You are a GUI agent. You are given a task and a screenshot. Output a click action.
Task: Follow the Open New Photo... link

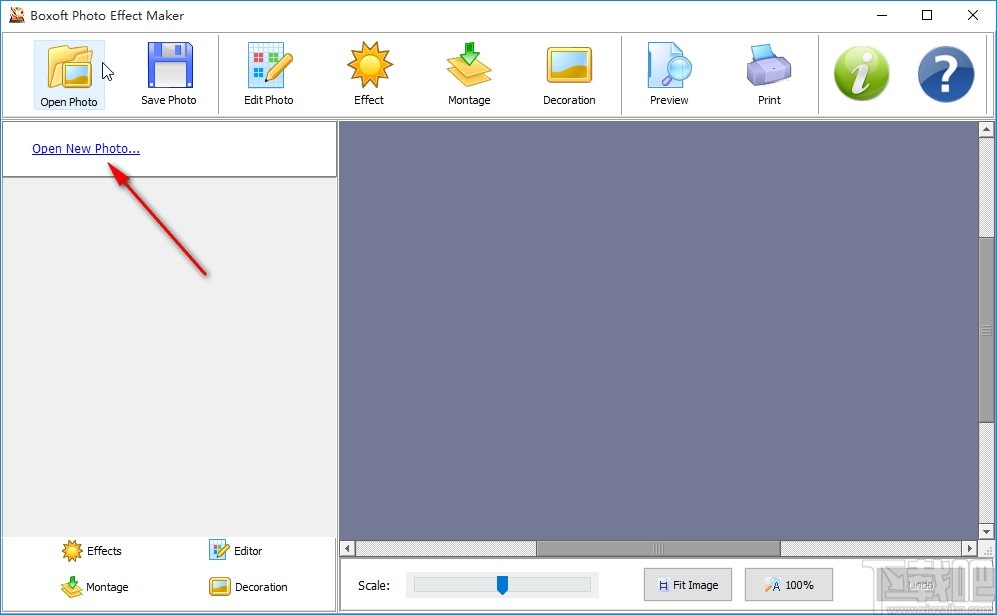(86, 149)
